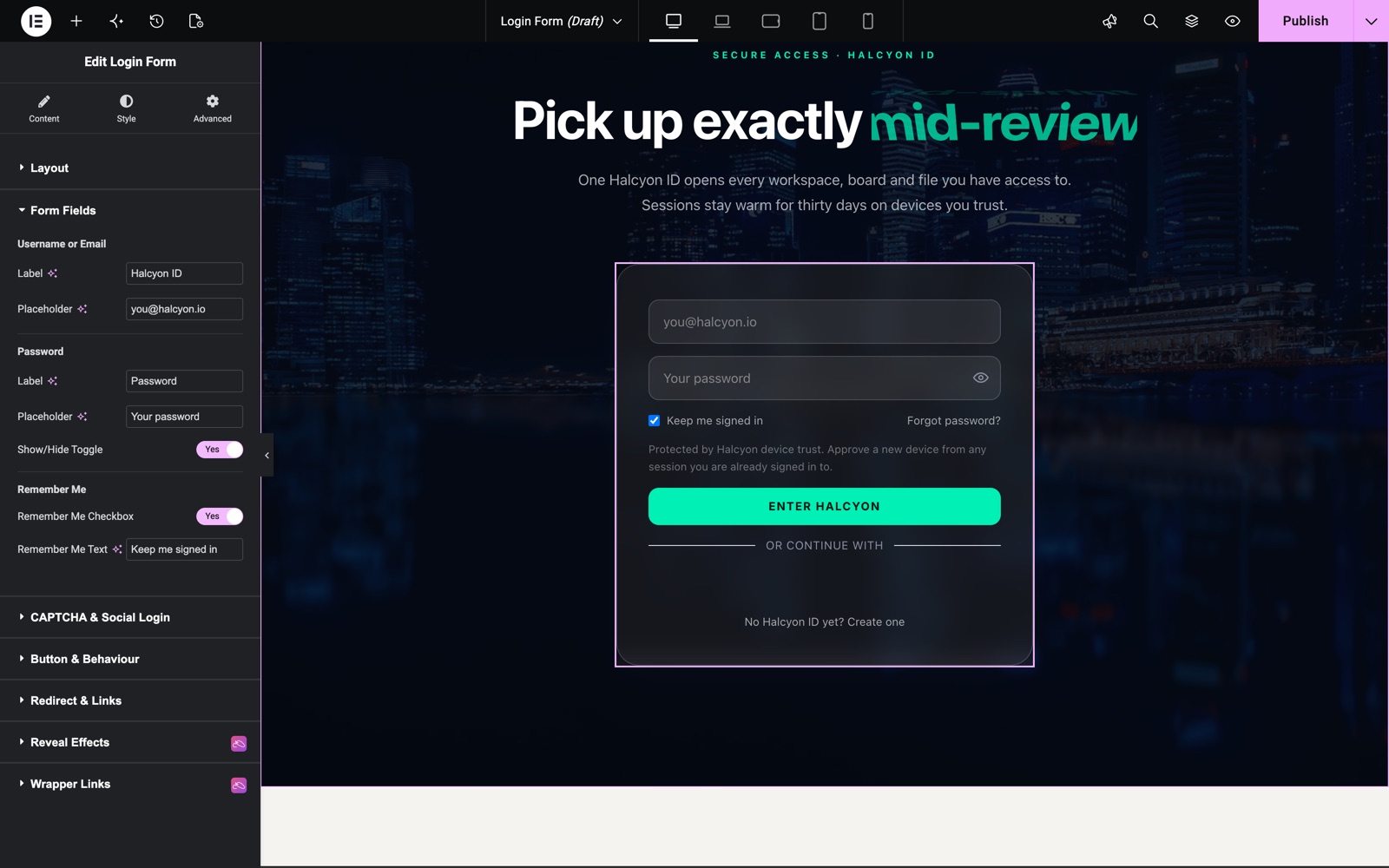
Task: Switch to Tablet portrait preview
Action: click(x=820, y=21)
